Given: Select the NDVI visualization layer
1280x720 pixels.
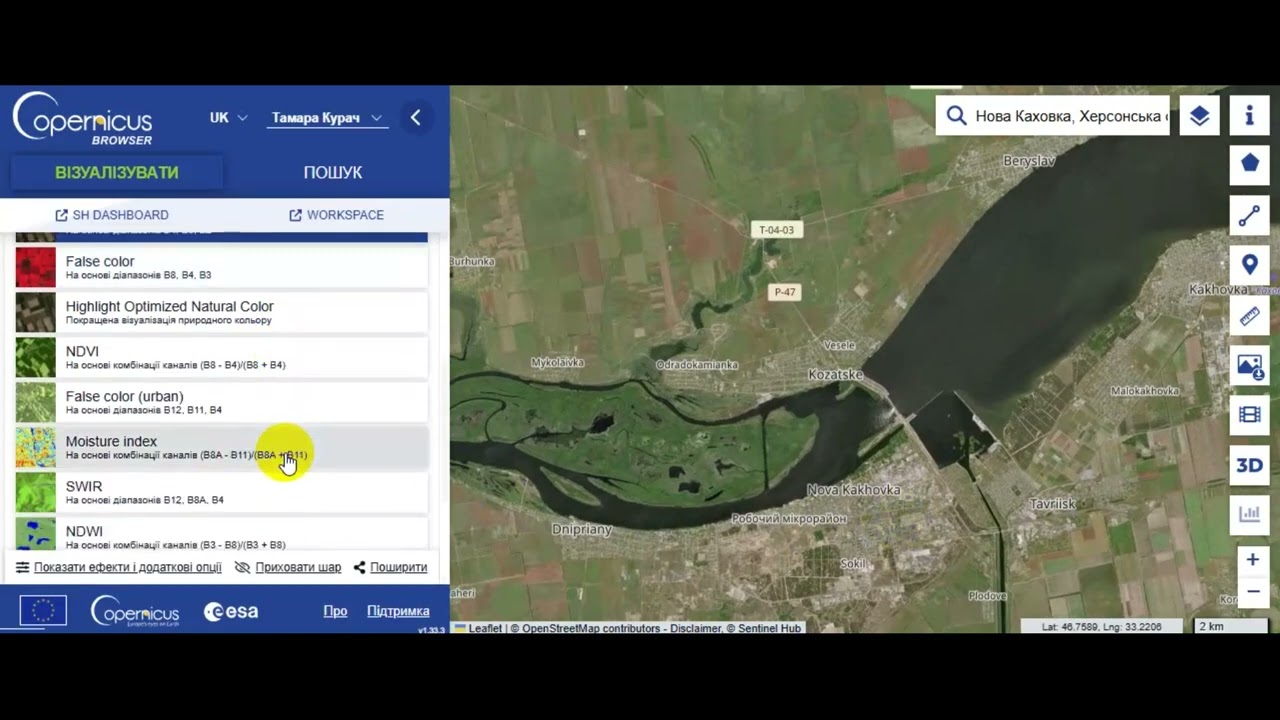Looking at the screenshot, I should point(222,357).
